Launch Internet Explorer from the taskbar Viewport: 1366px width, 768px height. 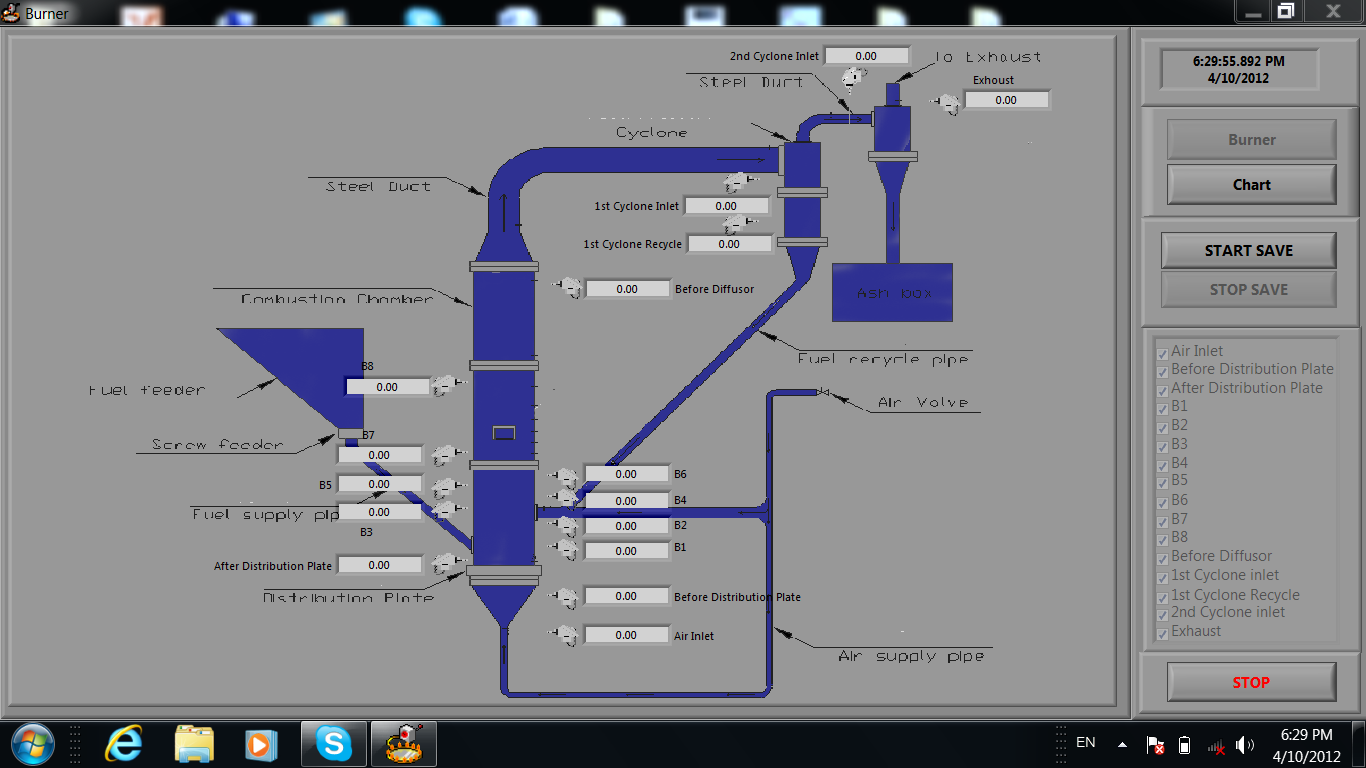click(x=124, y=744)
